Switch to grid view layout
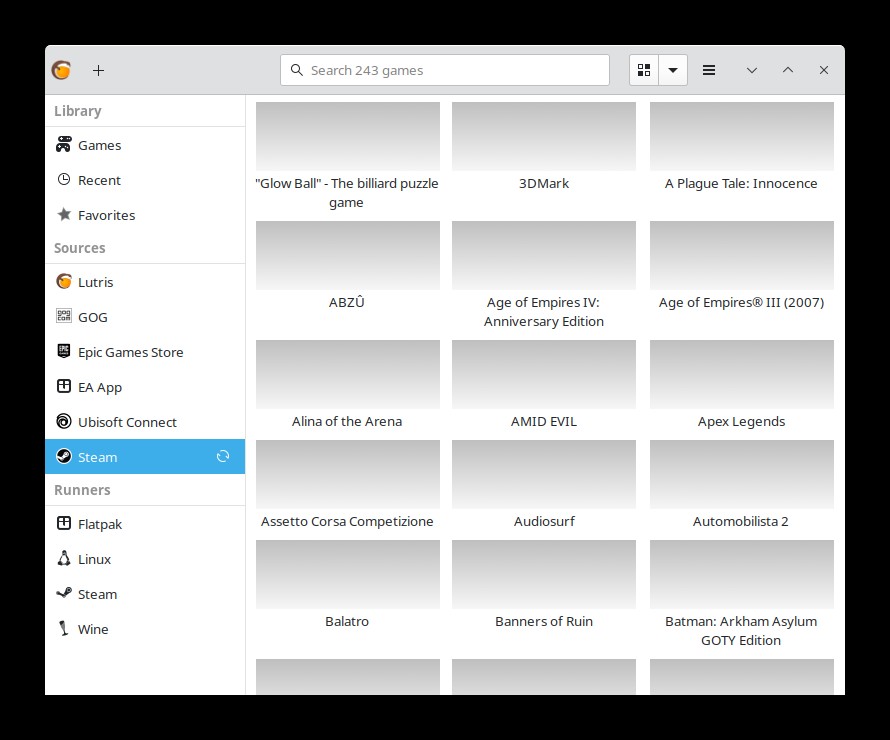This screenshot has width=890, height=740. [644, 70]
